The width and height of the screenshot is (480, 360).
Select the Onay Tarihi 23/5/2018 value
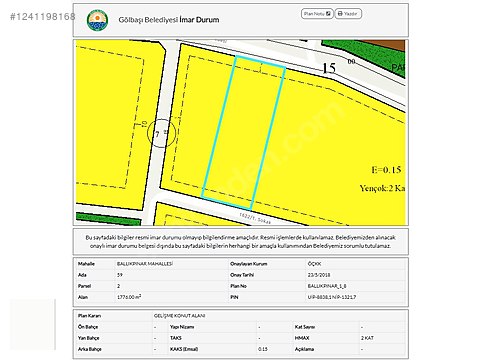point(319,275)
